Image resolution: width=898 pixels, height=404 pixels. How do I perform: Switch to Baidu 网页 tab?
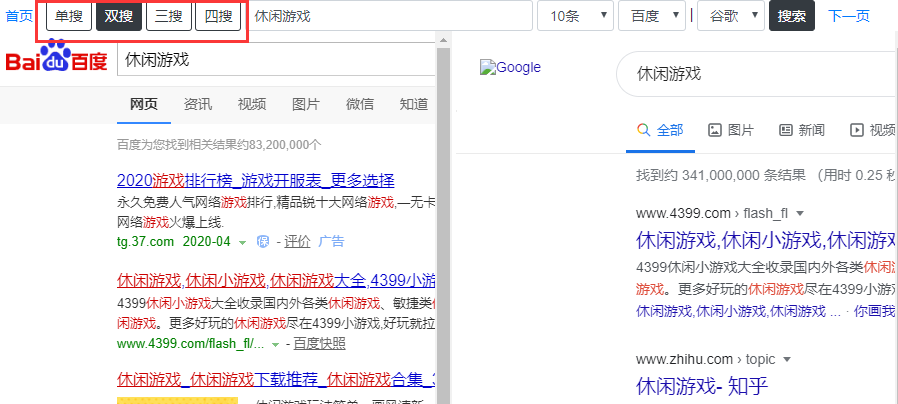(144, 104)
